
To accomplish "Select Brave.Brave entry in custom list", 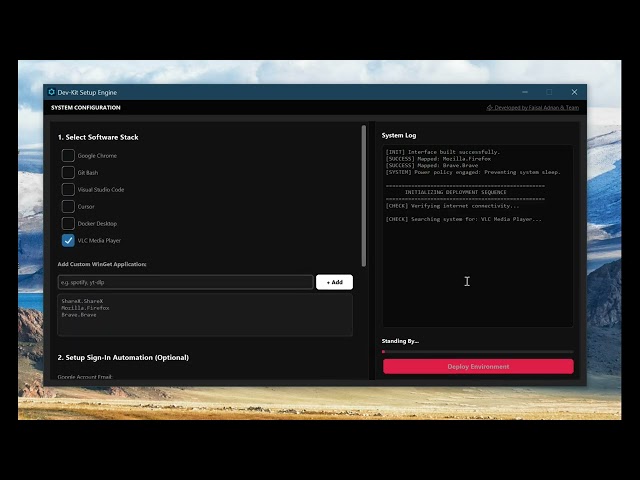I will (x=79, y=315).
